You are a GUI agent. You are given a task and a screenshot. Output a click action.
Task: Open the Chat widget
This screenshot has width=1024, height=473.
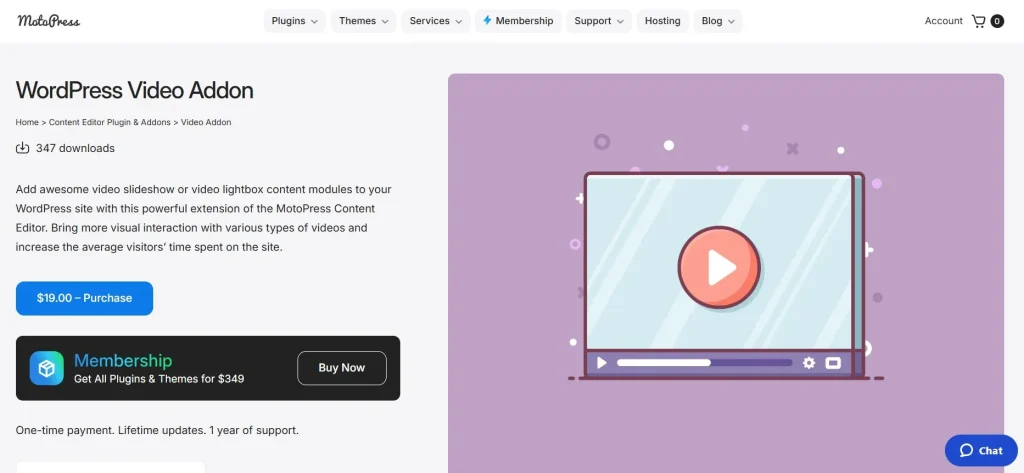pos(981,450)
